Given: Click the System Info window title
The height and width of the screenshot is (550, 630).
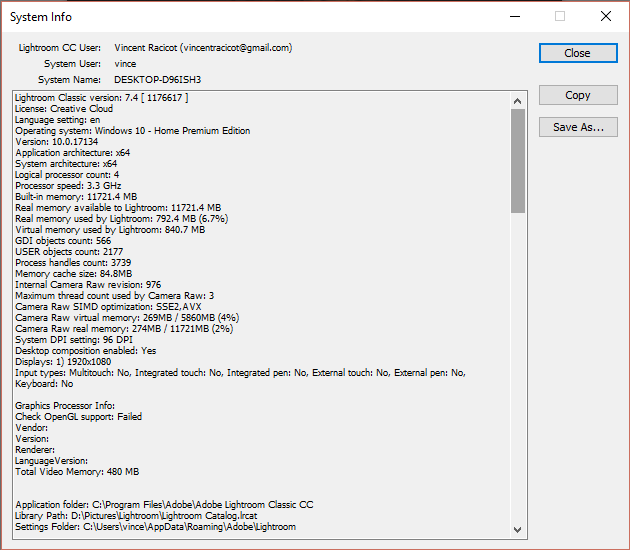Looking at the screenshot, I should [x=41, y=17].
